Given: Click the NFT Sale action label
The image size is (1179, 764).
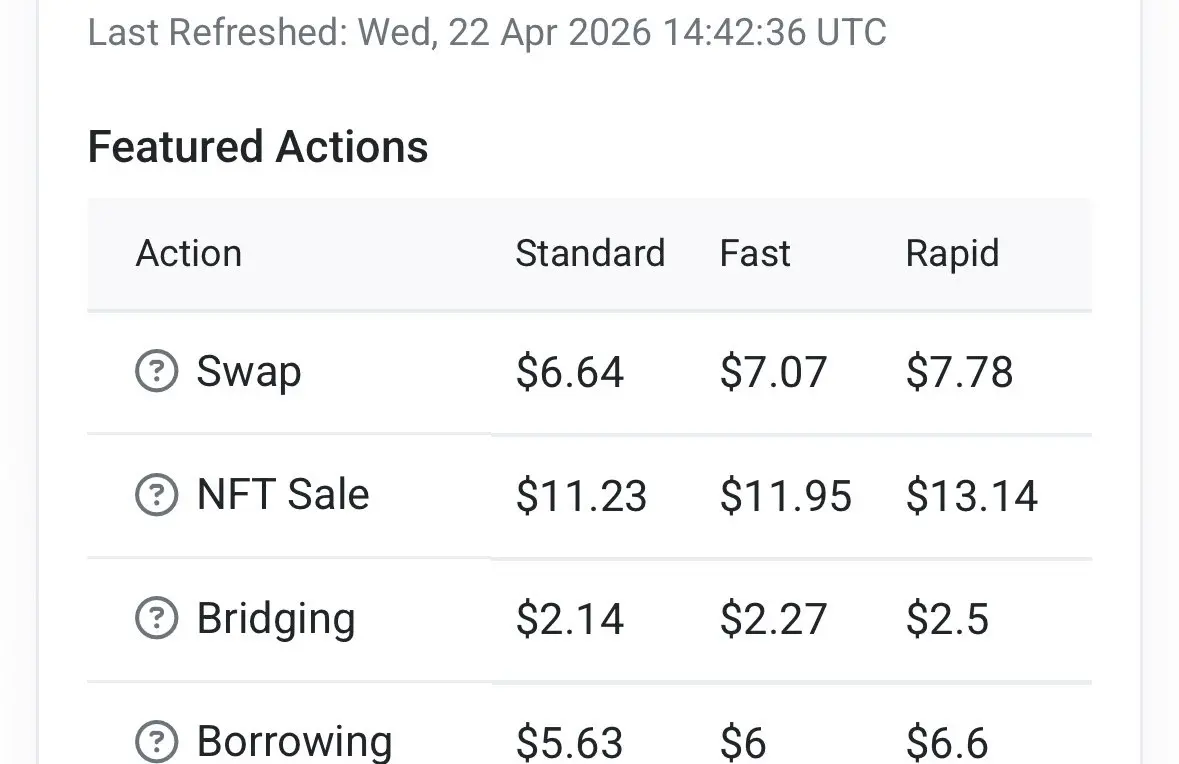Looking at the screenshot, I should [283, 495].
